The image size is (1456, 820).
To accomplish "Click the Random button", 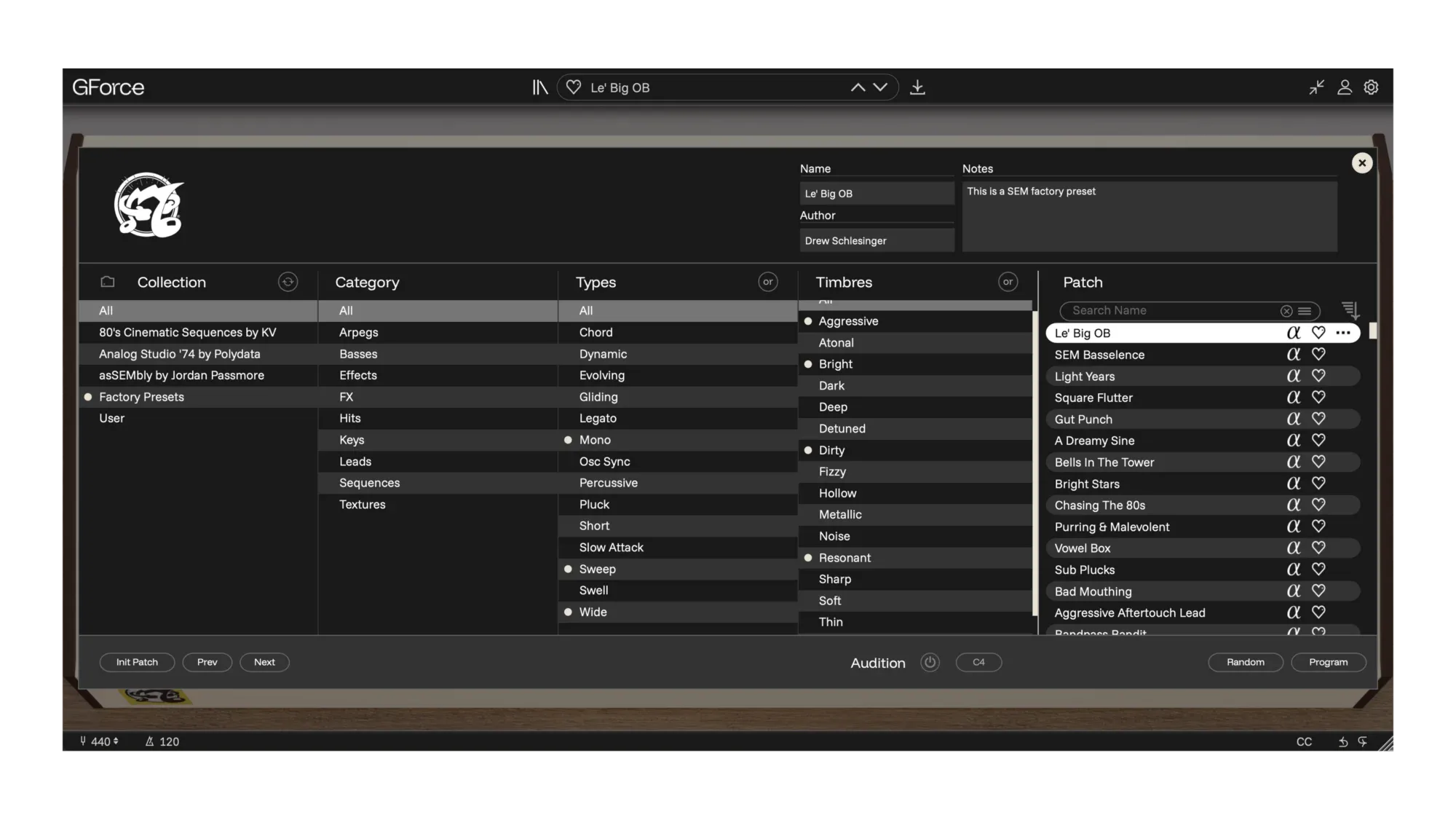I will click(1245, 662).
